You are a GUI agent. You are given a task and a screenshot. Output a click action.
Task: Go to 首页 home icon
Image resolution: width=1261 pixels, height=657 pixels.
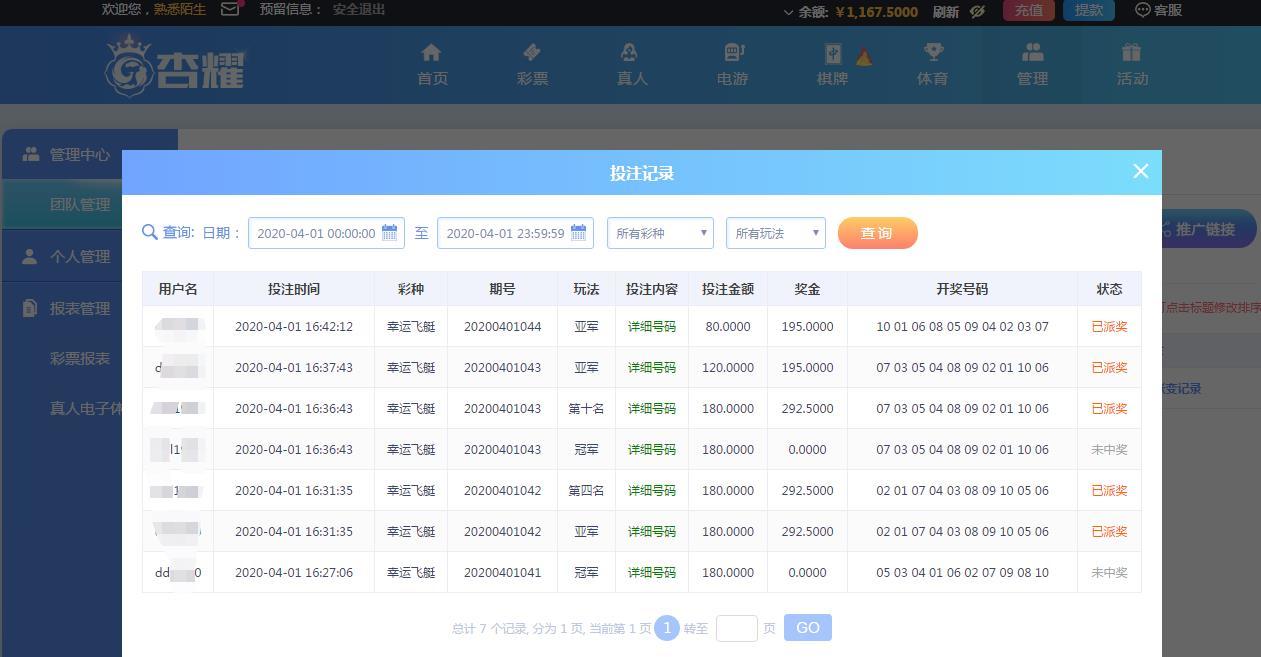coord(431,53)
